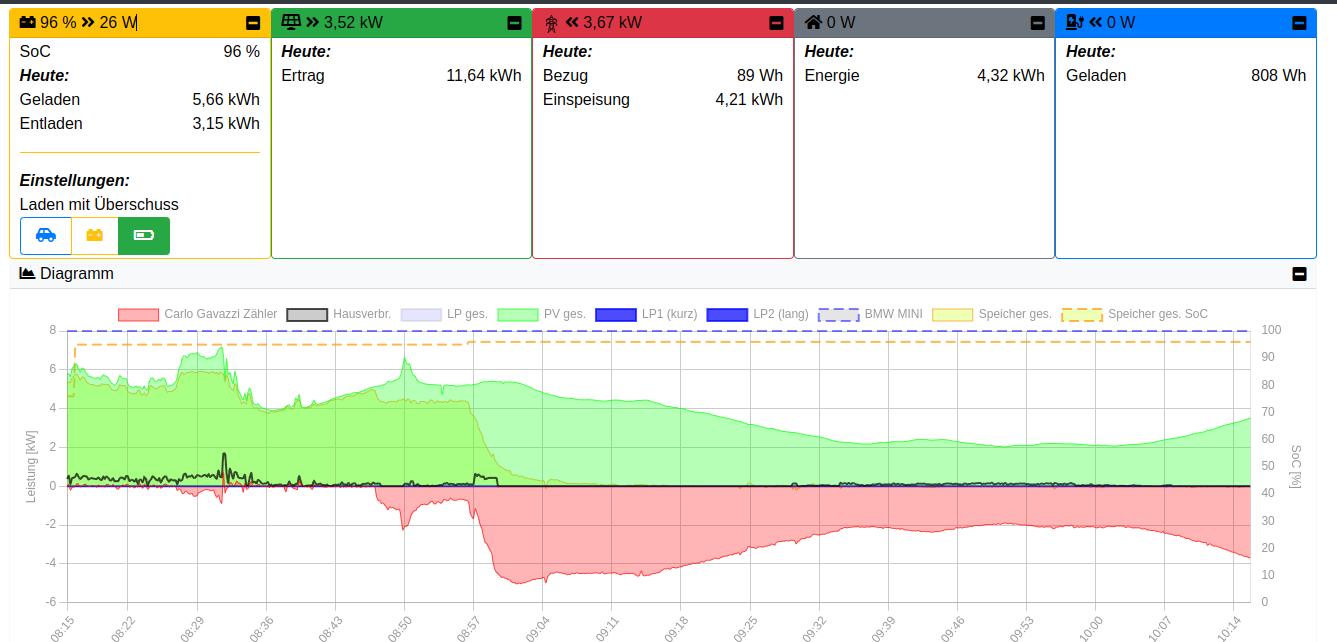The width and height of the screenshot is (1337, 642).
Task: Collapse the Diagramm panel
Action: [1299, 274]
